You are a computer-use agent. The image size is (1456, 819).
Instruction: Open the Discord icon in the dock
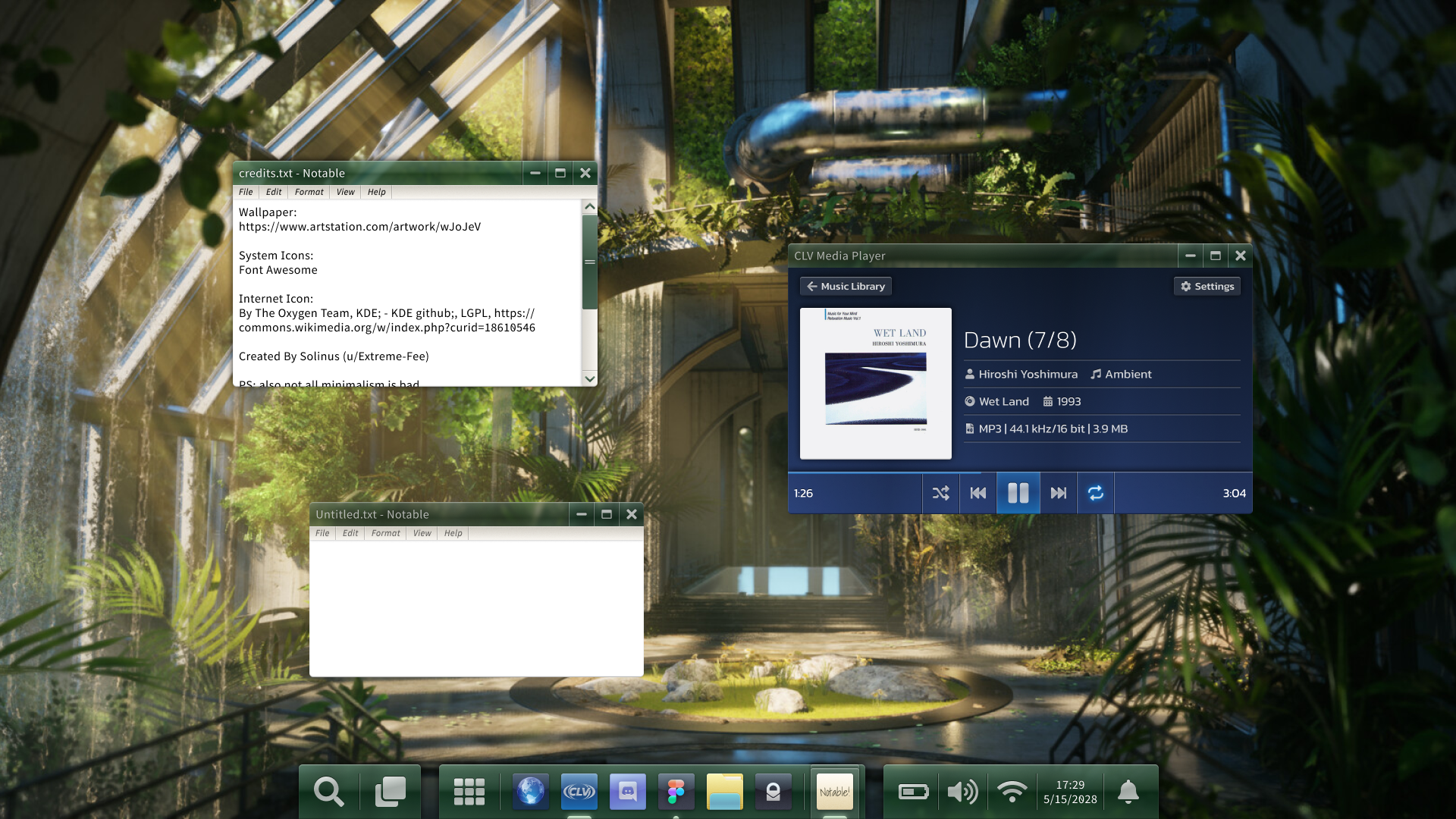627,792
